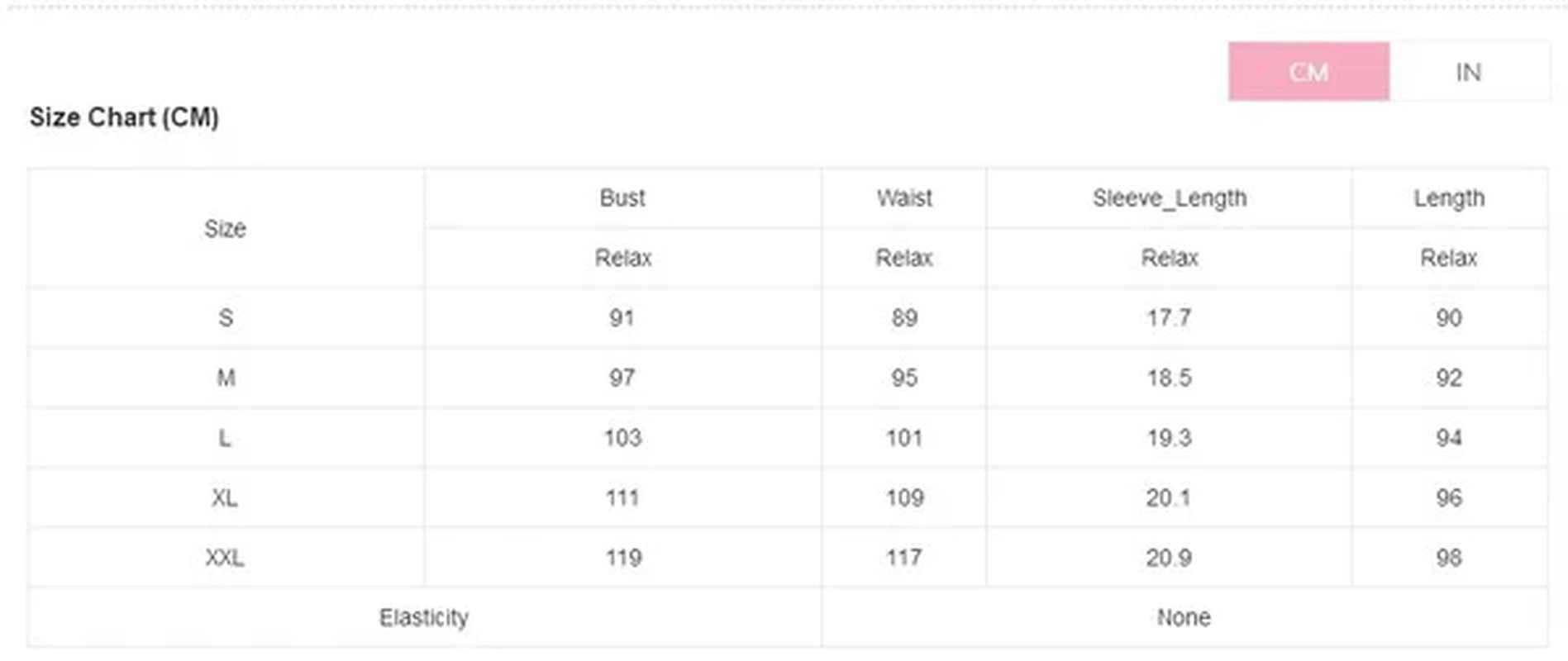The height and width of the screenshot is (661, 1568).
Task: Click the L size row label
Action: click(x=225, y=438)
